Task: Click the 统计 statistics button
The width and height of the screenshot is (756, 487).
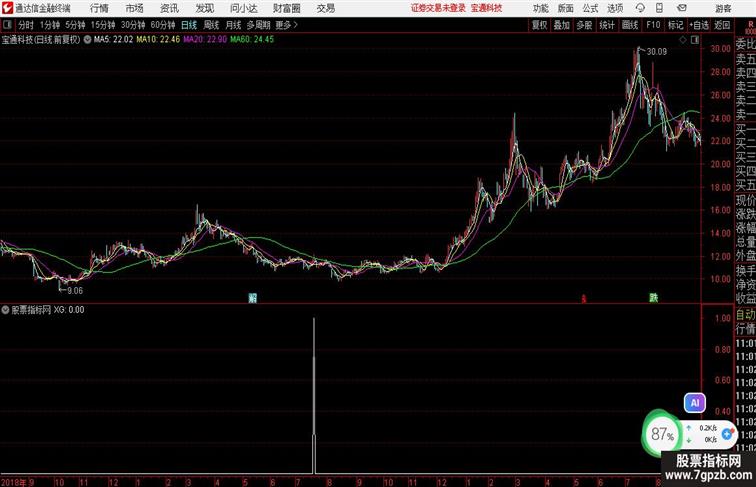Action: tap(607, 25)
